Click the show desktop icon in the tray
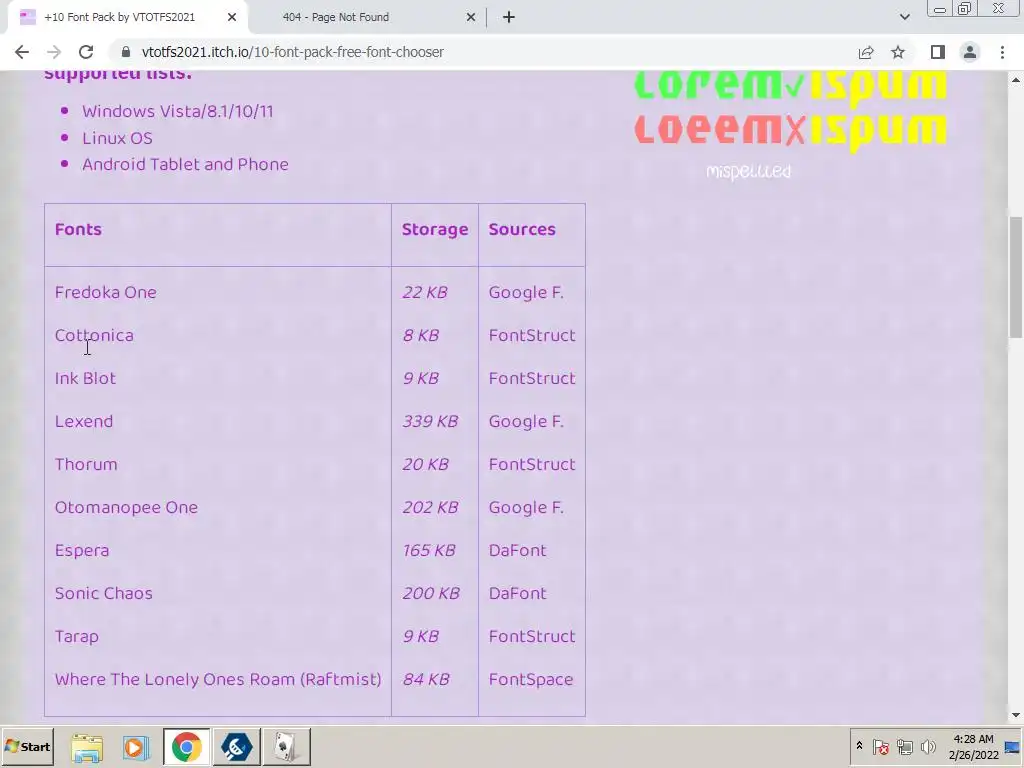Screen dimensions: 1024x768 pos(1013,747)
